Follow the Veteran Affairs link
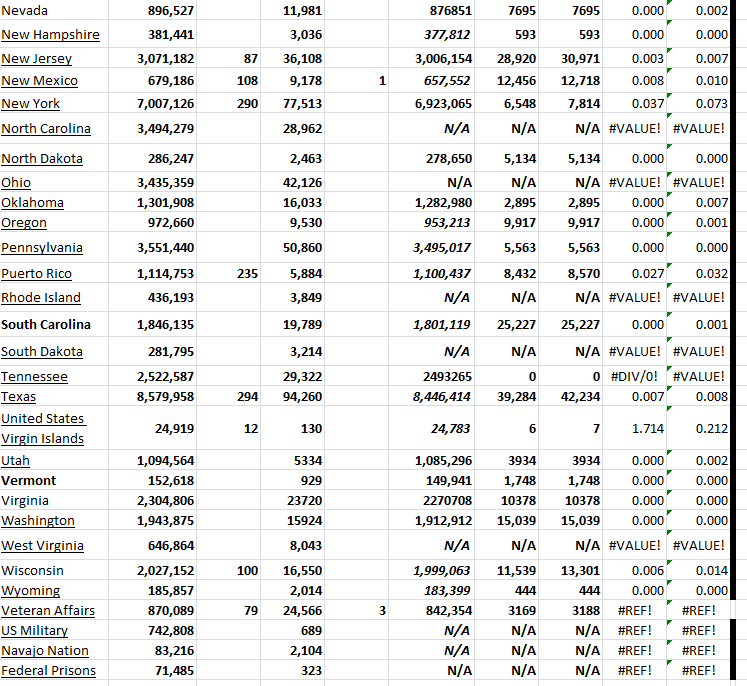 (x=48, y=611)
